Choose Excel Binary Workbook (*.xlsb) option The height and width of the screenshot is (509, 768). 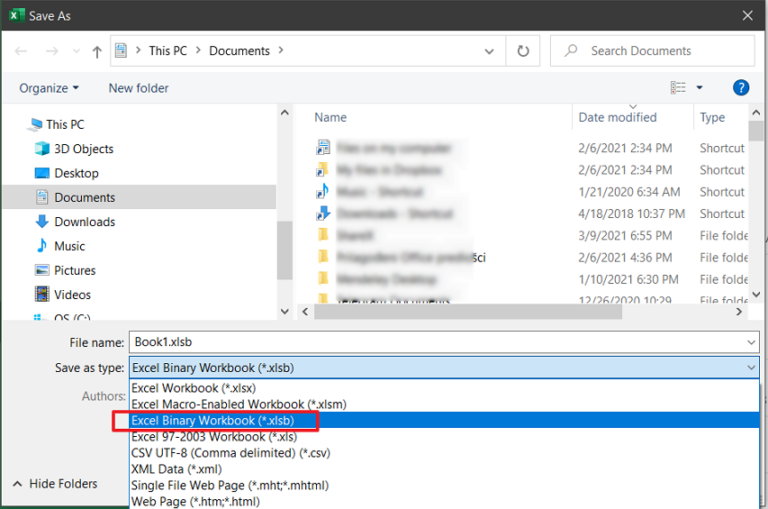[444, 420]
